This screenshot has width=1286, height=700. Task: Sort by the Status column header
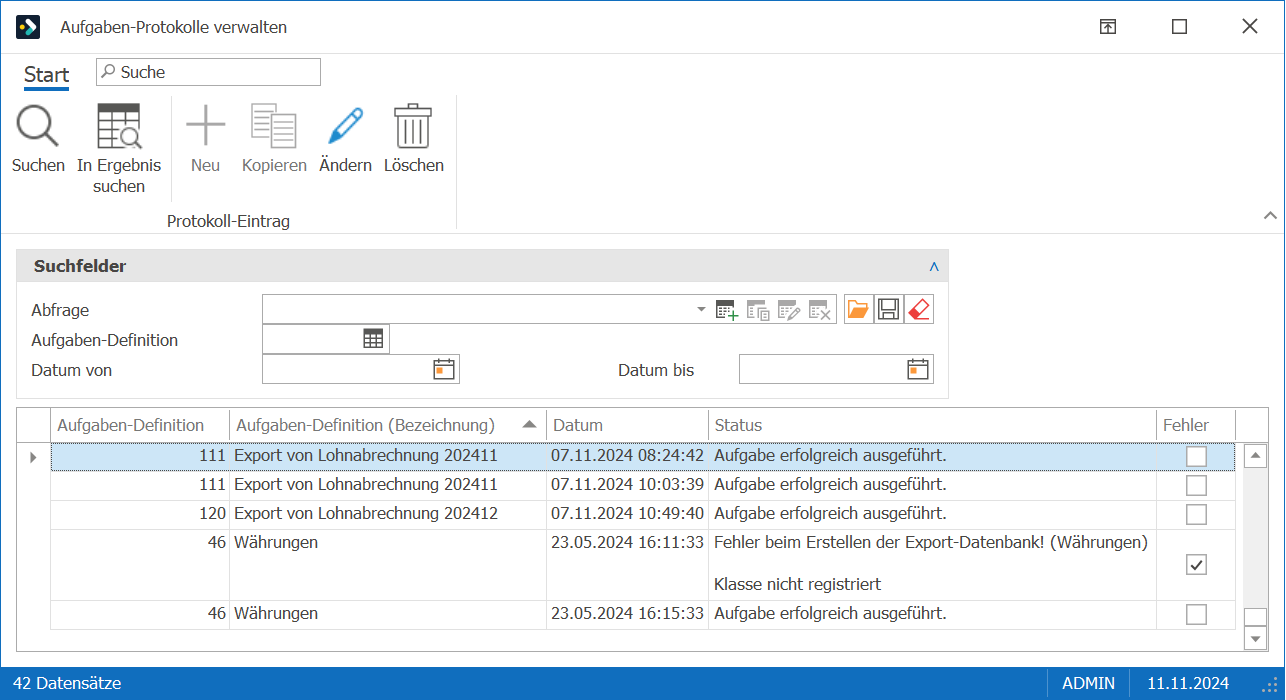(933, 425)
